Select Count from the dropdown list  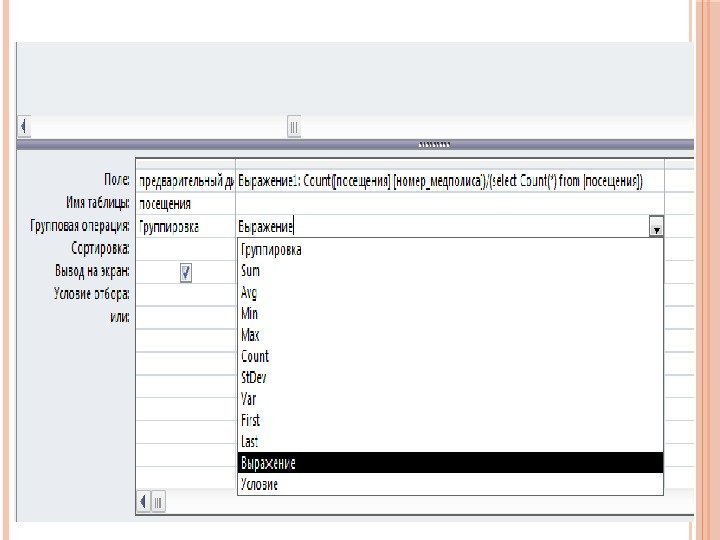point(450,356)
